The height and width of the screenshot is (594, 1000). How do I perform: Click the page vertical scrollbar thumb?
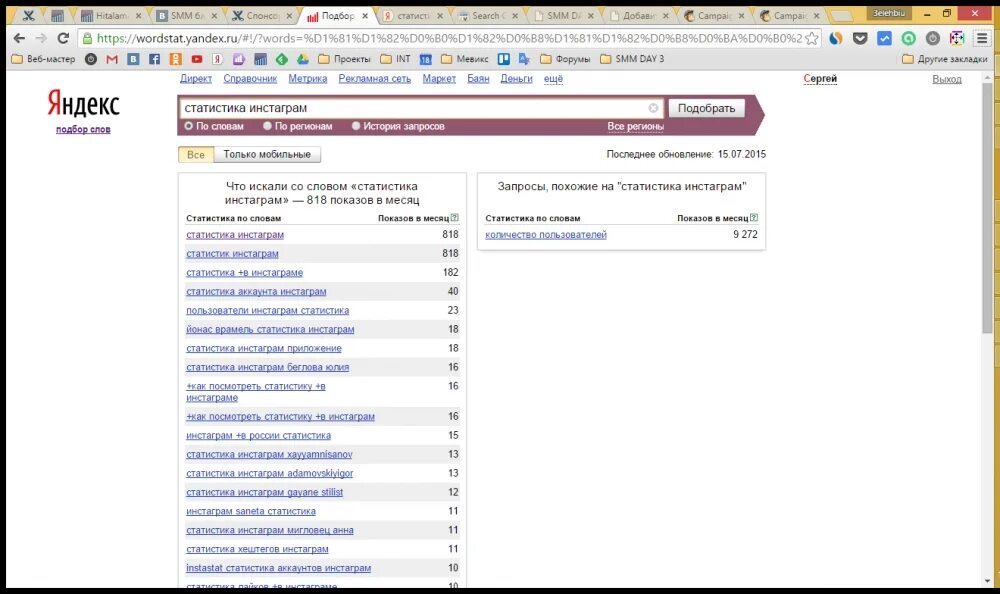(987, 207)
